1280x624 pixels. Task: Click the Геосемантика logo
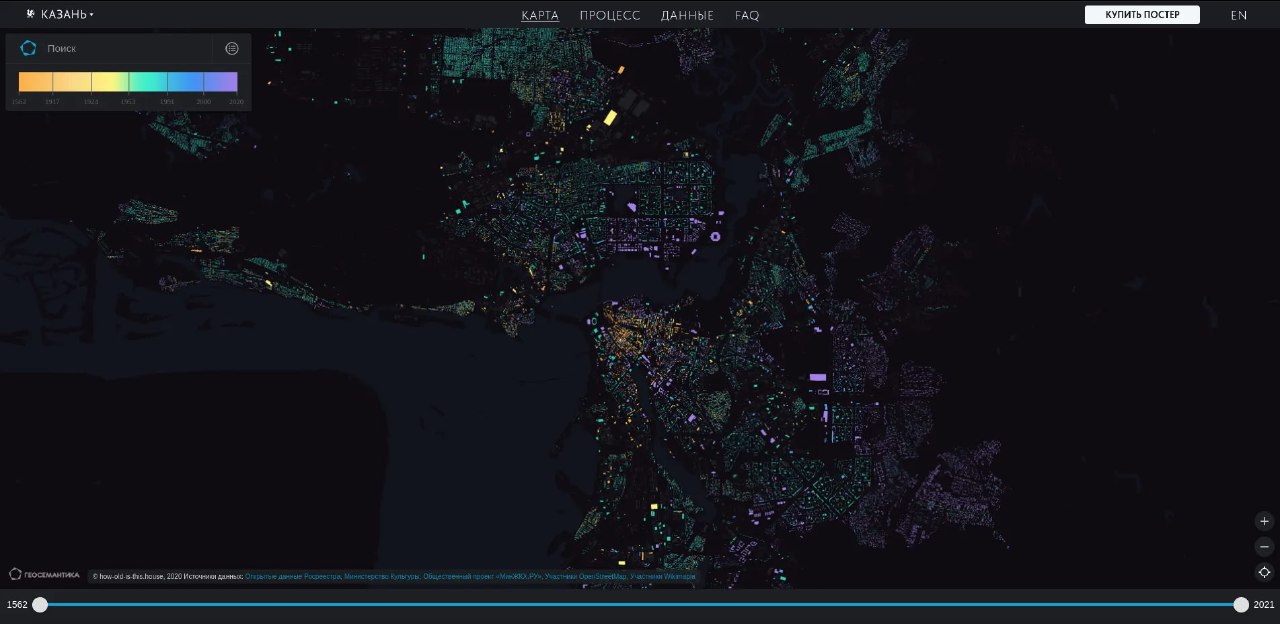(45, 574)
